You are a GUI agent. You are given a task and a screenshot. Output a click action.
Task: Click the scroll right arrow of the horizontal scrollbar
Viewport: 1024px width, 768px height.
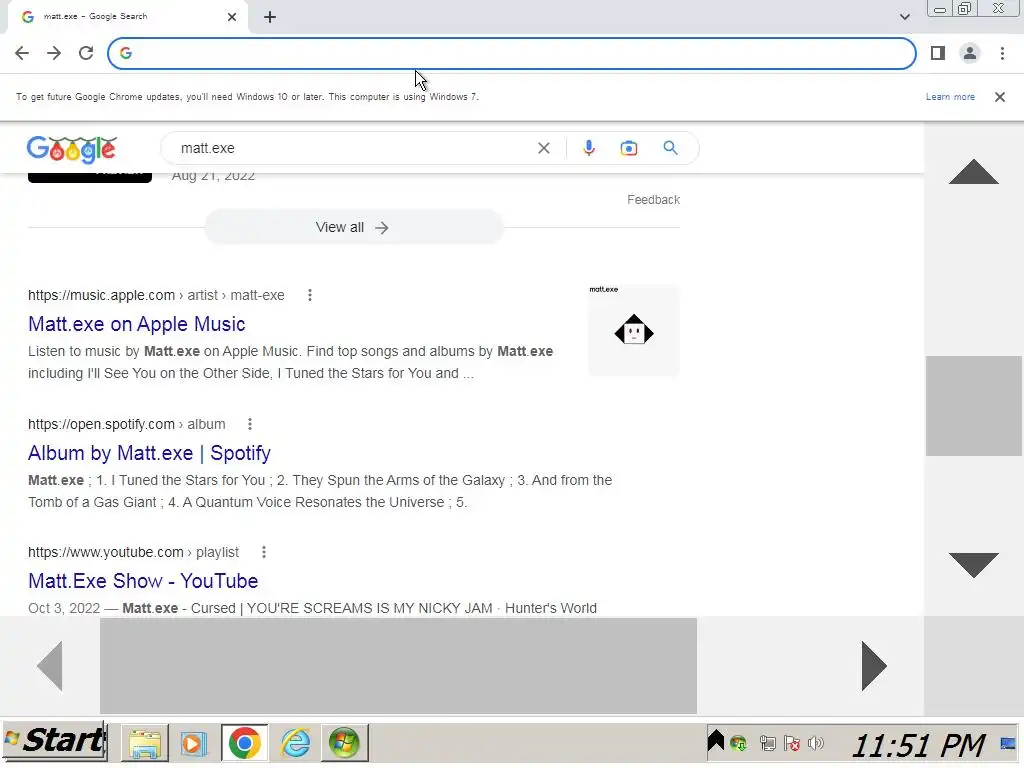click(874, 665)
